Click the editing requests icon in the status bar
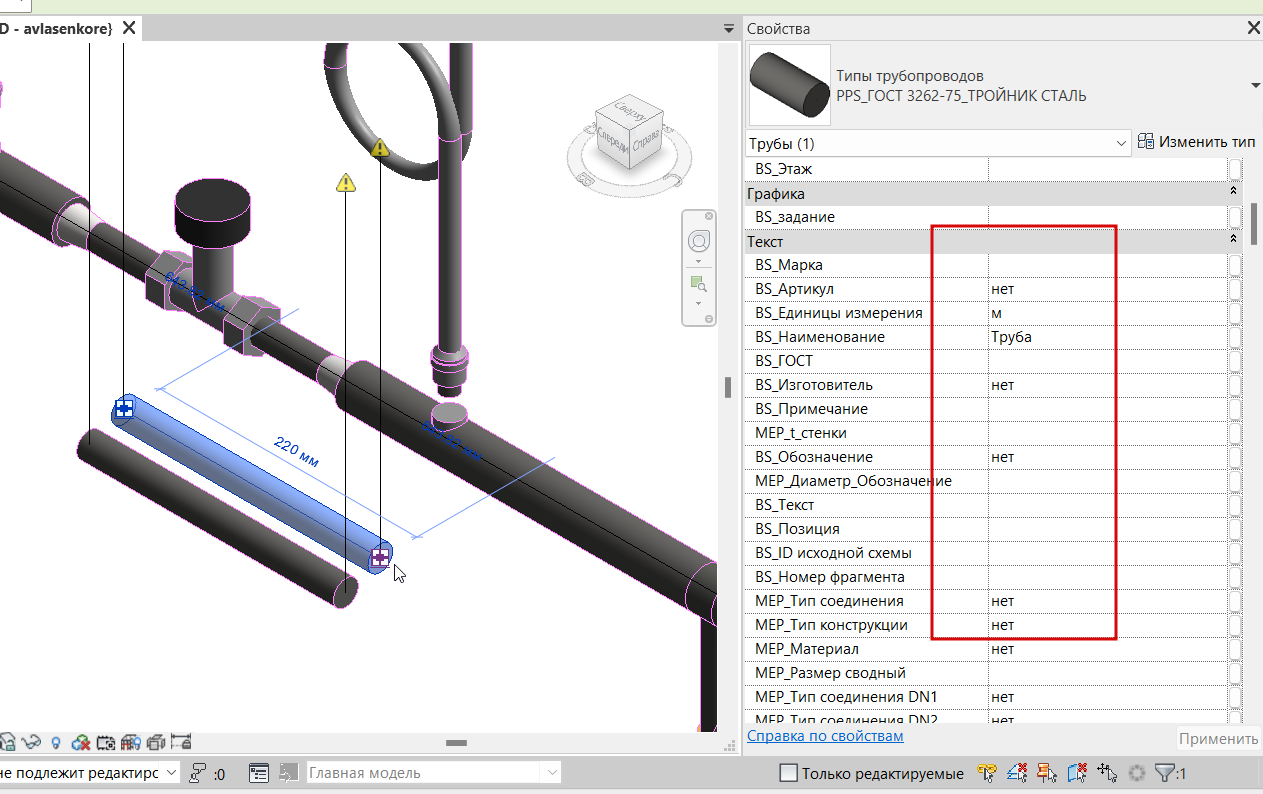Image resolution: width=1263 pixels, height=794 pixels. coord(197,773)
